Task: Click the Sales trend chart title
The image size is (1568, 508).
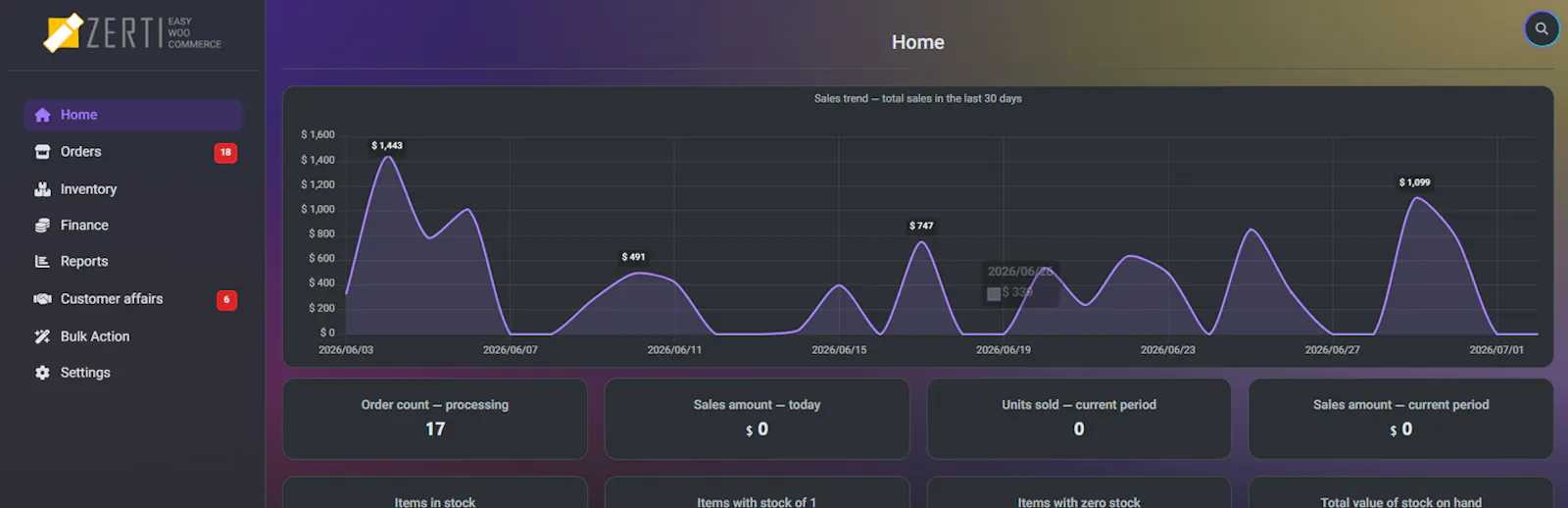Action: (918, 98)
